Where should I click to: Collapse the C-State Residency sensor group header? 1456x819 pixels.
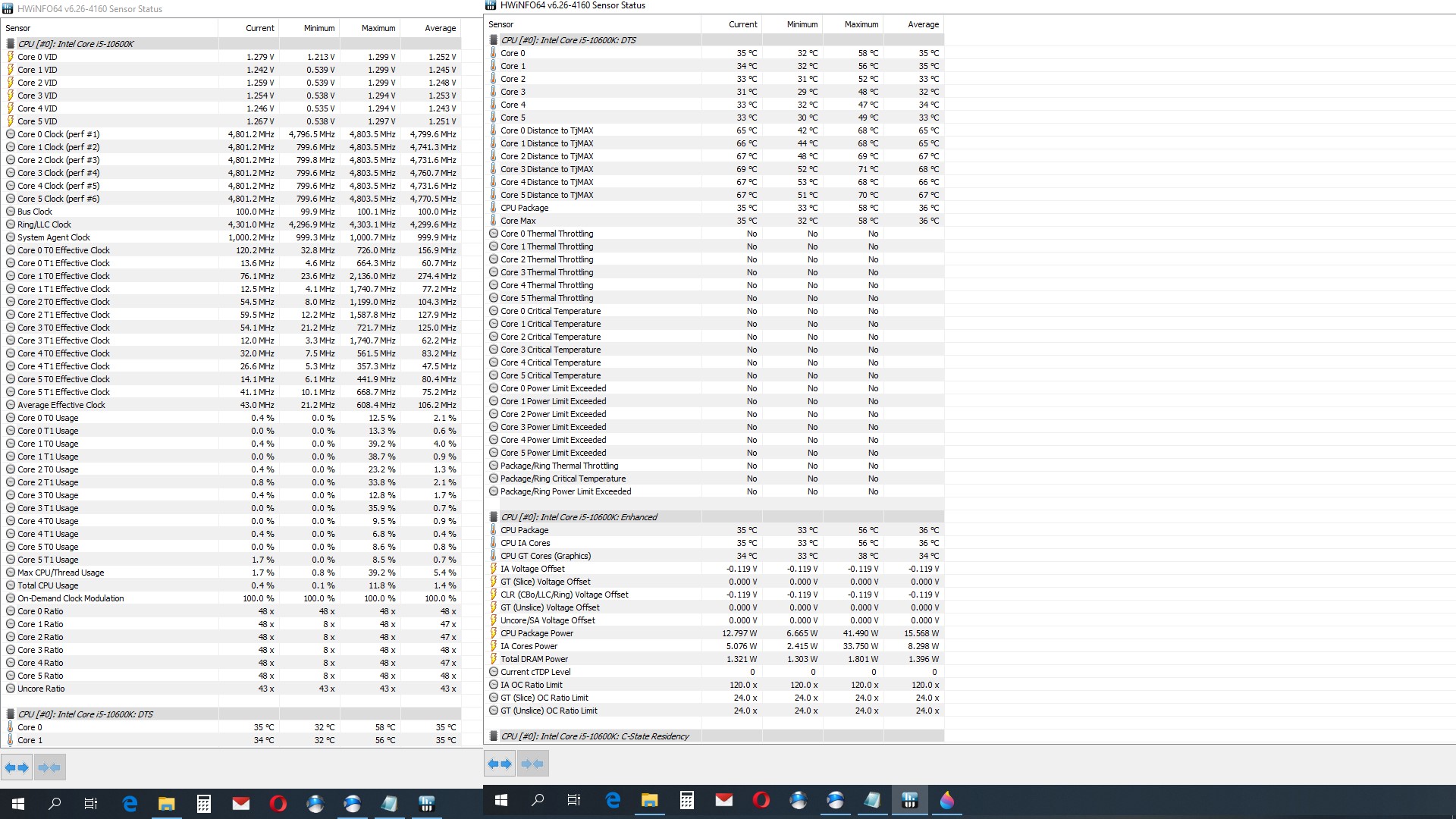(x=595, y=736)
